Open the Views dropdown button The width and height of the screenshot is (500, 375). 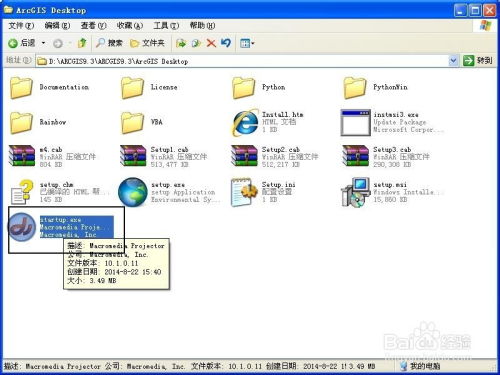click(247, 43)
